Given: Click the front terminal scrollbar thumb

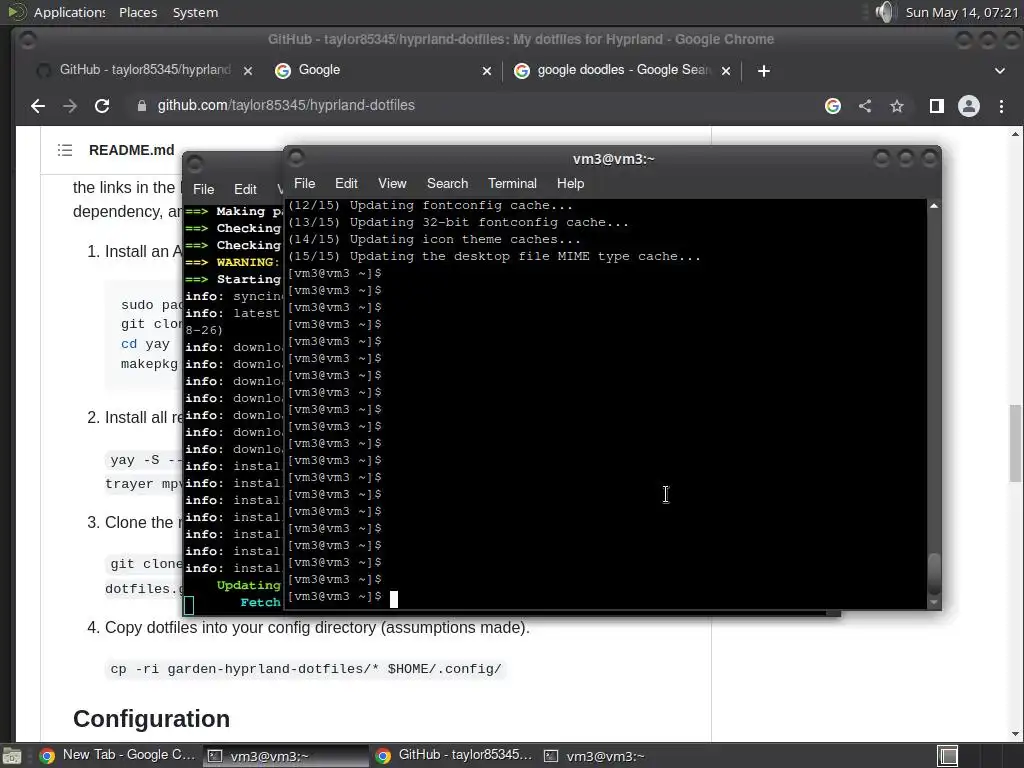Looking at the screenshot, I should pyautogui.click(x=934, y=574).
